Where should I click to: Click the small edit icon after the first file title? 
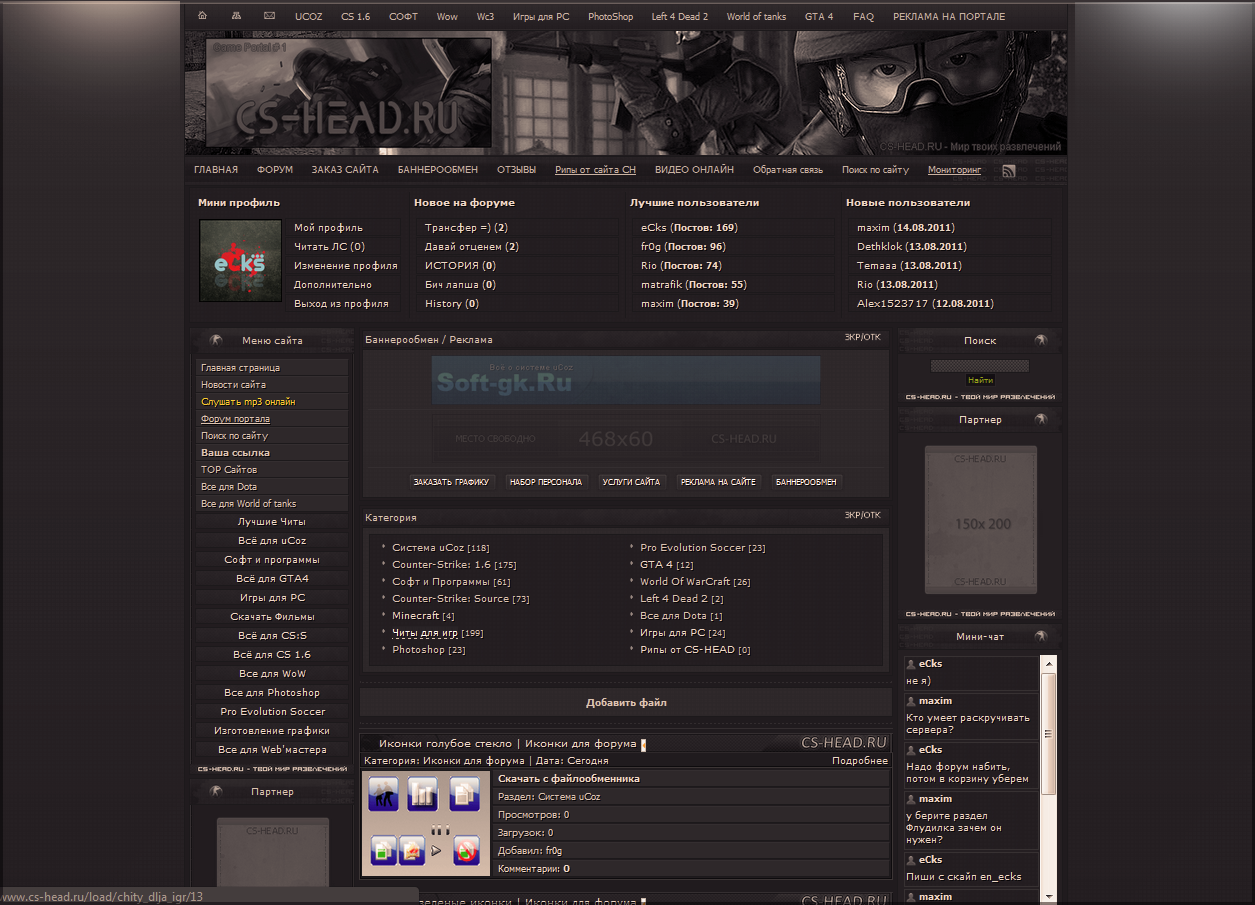coord(644,744)
